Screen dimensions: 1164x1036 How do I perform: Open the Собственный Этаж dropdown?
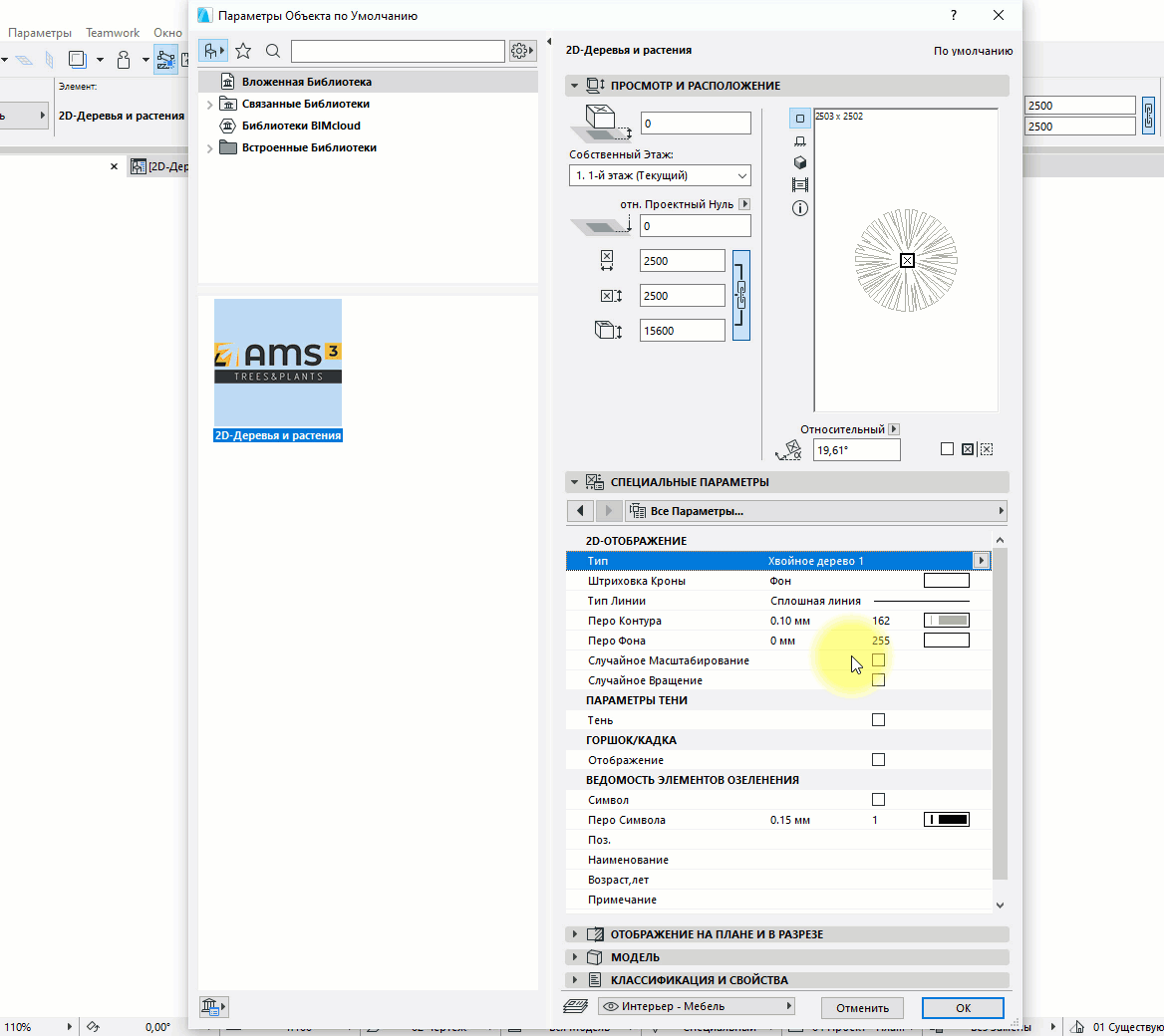tap(660, 176)
